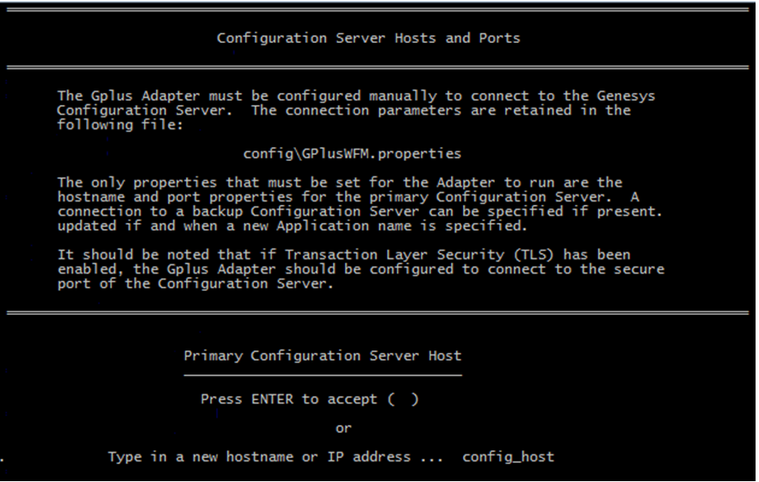Click 'port of the Configuration Server.' line
Screen dimensions: 759x482
tap(195, 284)
